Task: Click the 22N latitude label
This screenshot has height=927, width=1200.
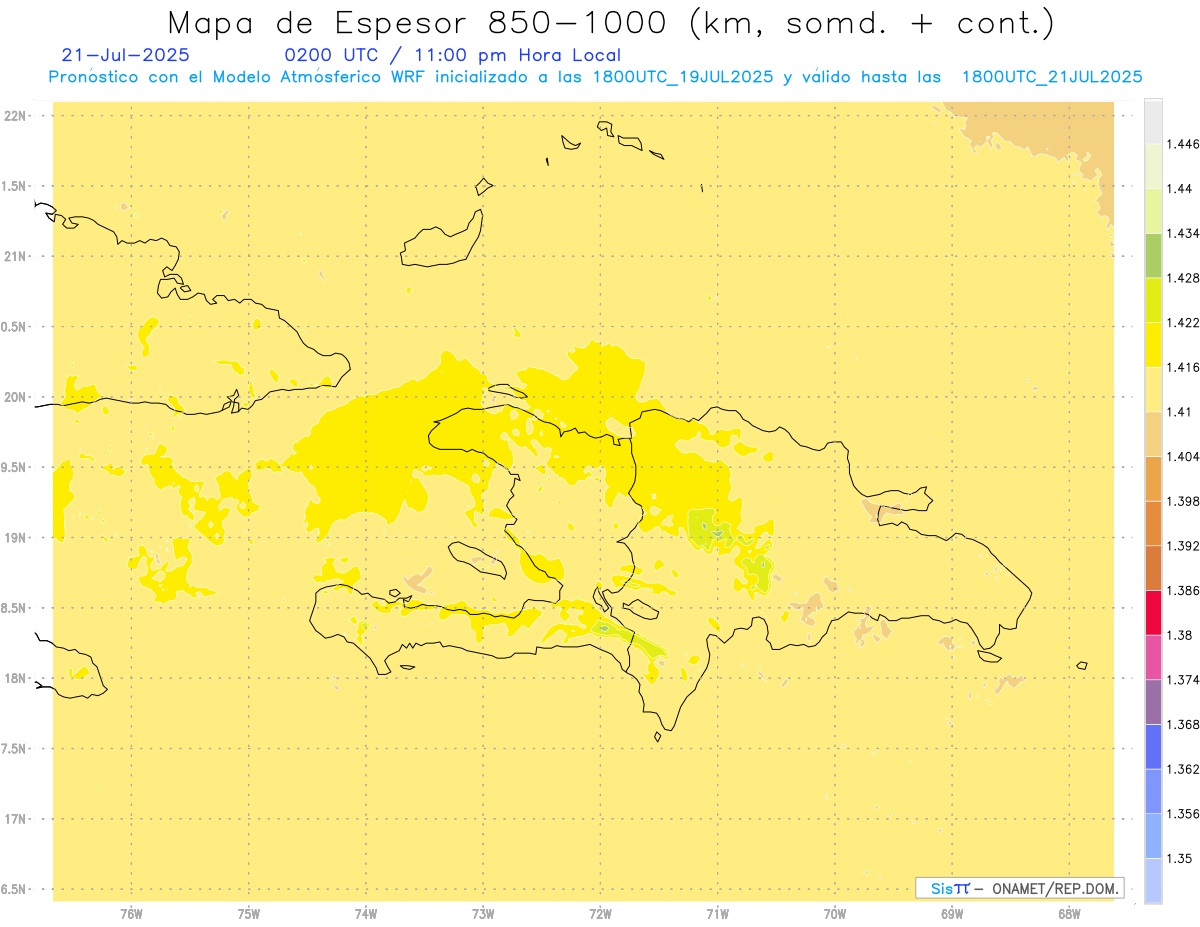Action: coord(16,116)
